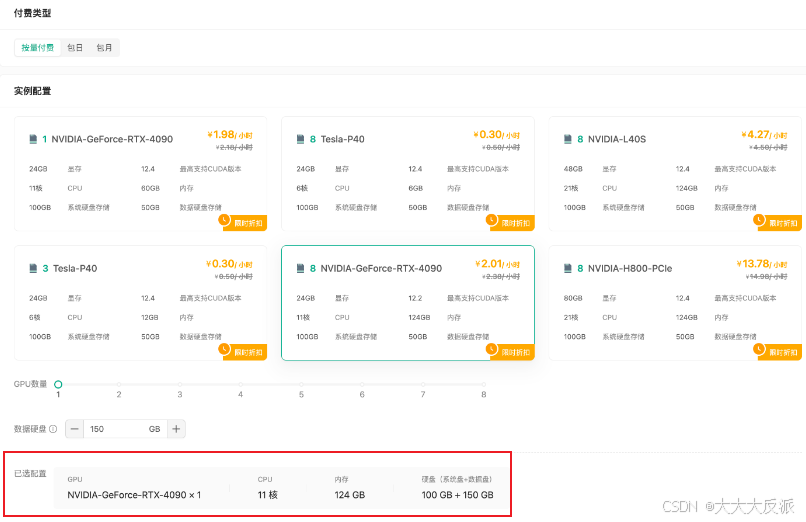This screenshot has height=522, width=806.
Task: Decrease data disk size with minus button
Action: point(75,429)
